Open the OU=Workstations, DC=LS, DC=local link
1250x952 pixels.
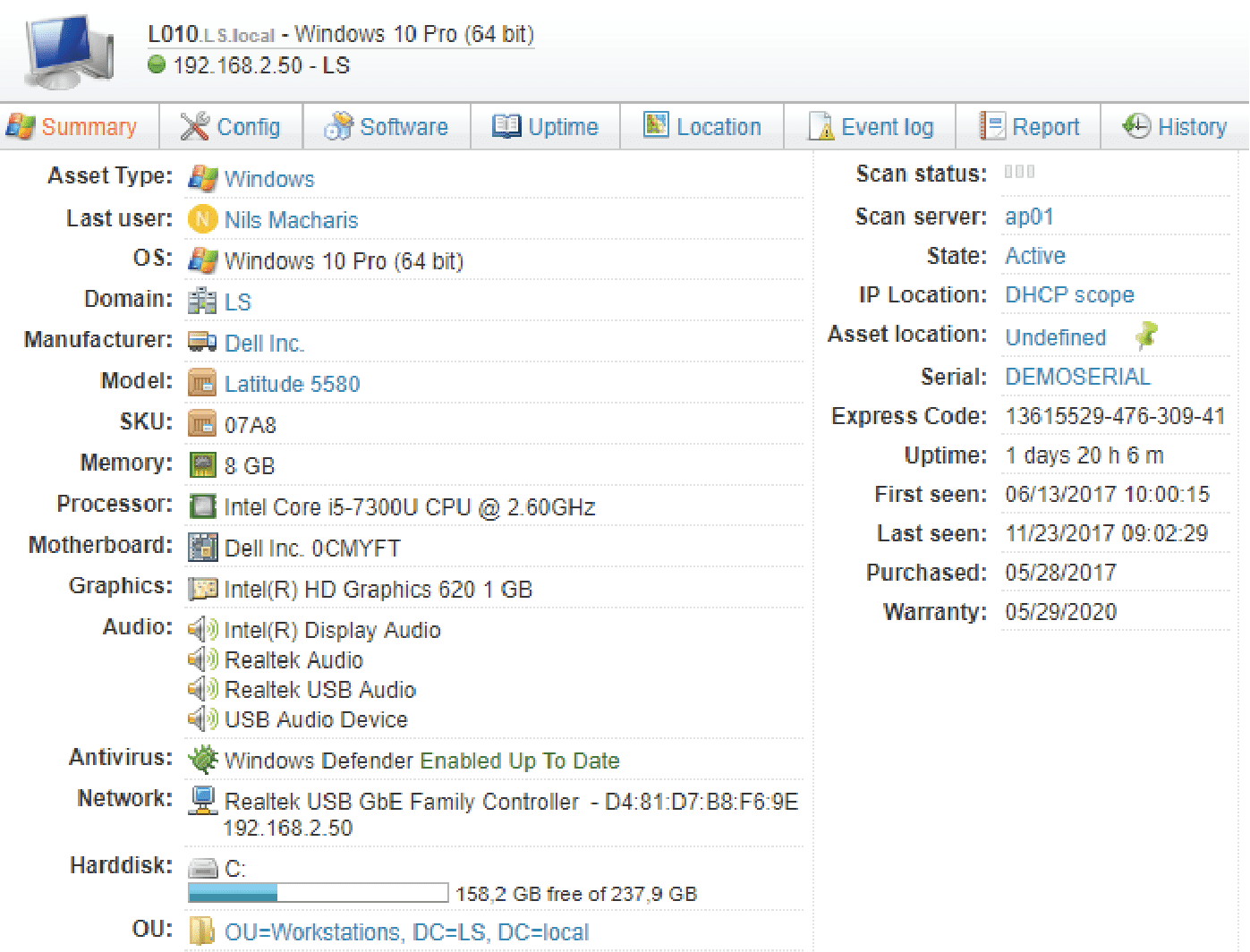407,932
